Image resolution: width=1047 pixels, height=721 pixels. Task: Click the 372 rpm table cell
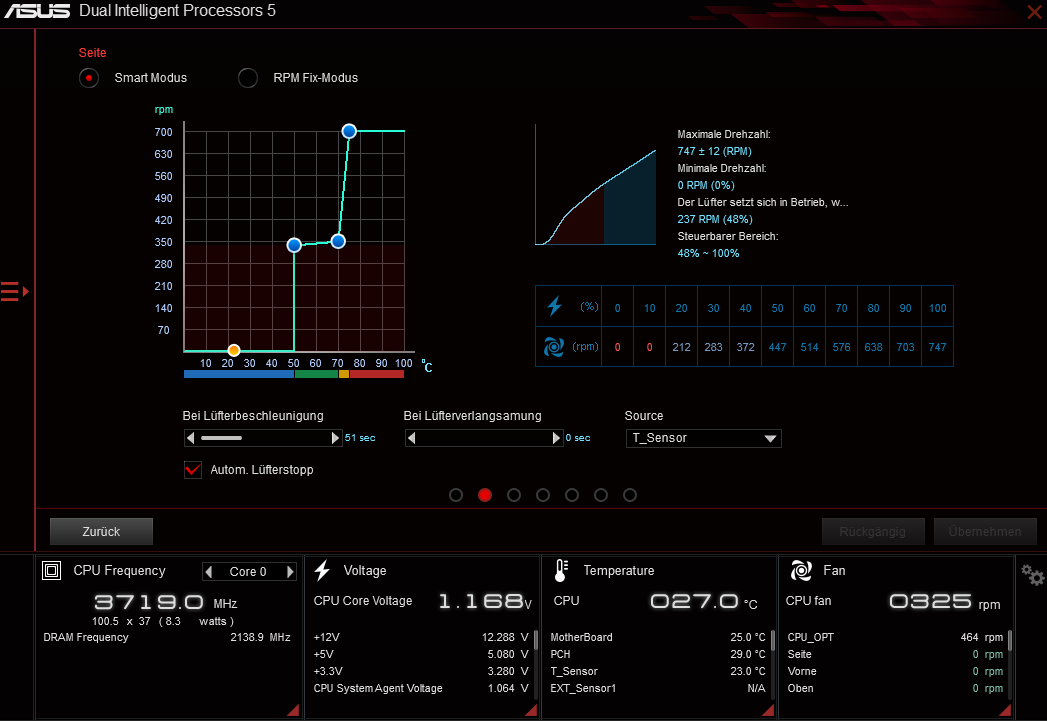click(x=746, y=347)
